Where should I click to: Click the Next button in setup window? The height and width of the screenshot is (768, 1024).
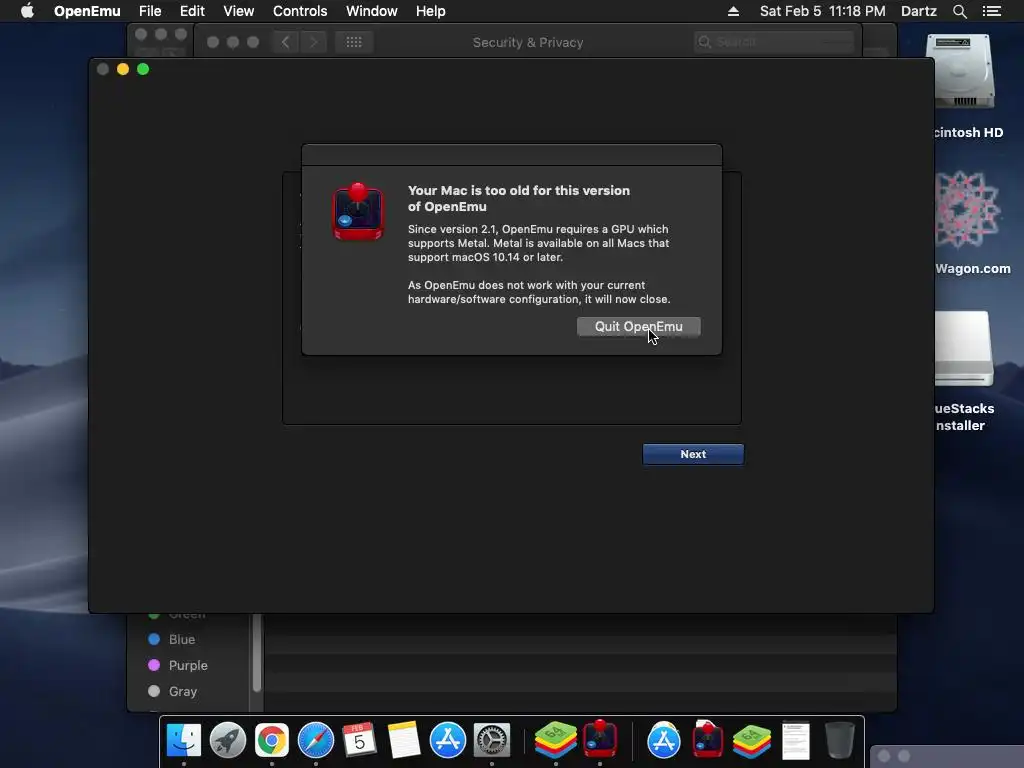click(x=693, y=454)
